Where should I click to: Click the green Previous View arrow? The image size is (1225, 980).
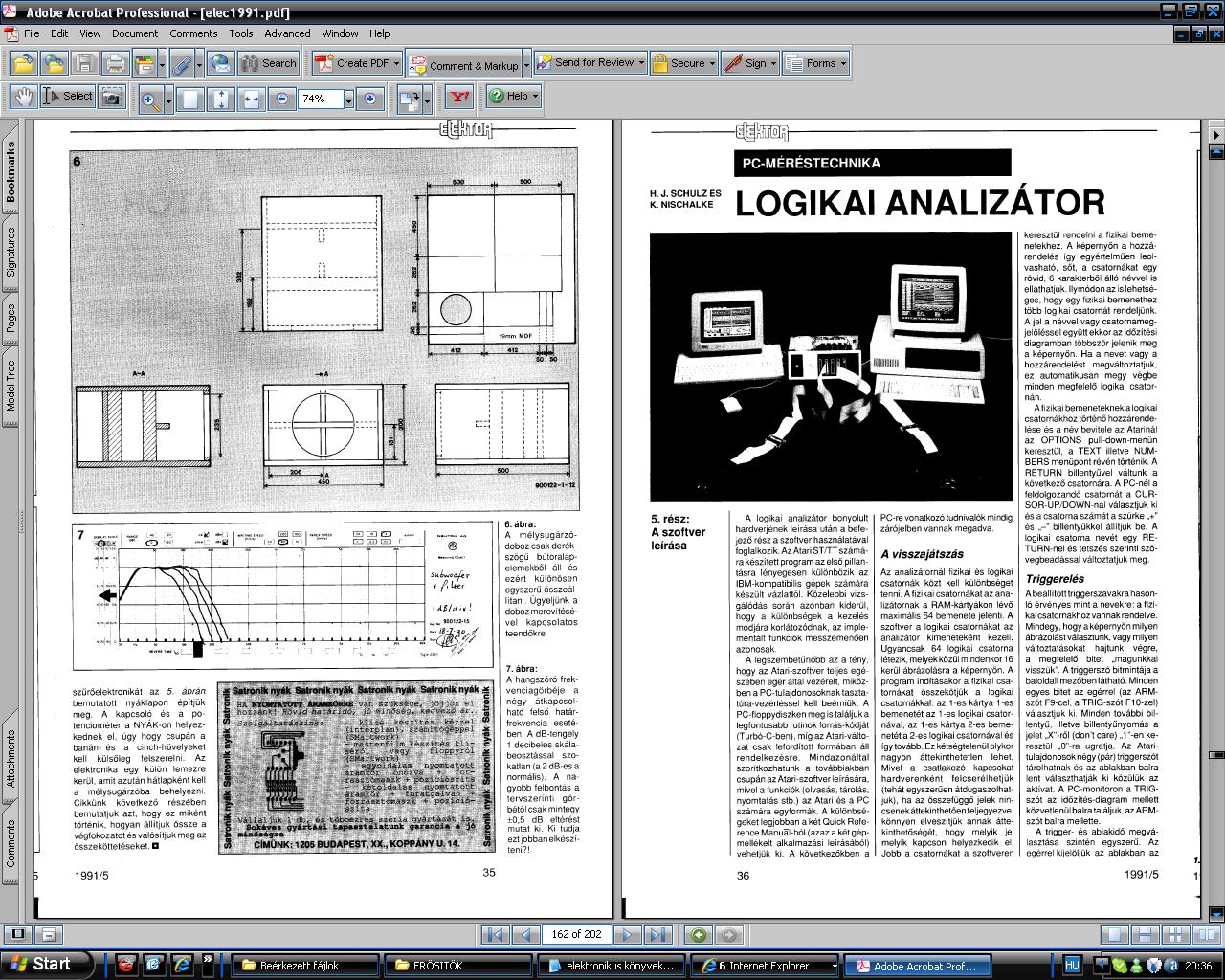point(699,935)
